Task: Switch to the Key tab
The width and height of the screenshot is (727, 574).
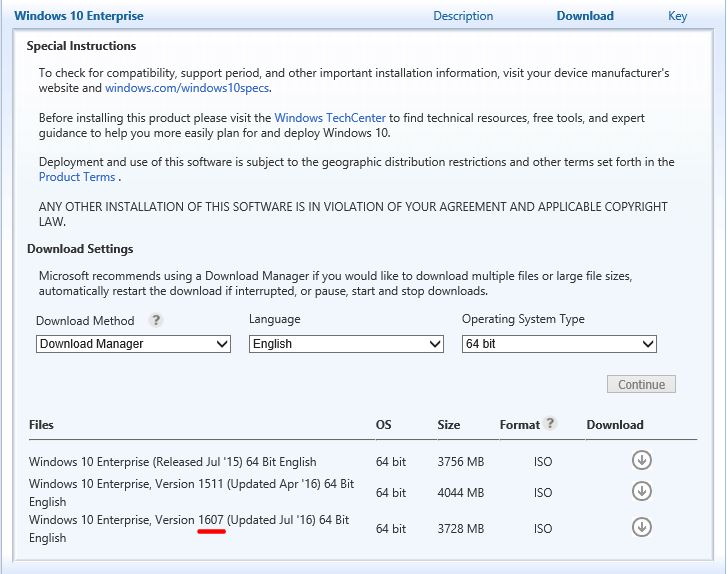Action: (677, 16)
